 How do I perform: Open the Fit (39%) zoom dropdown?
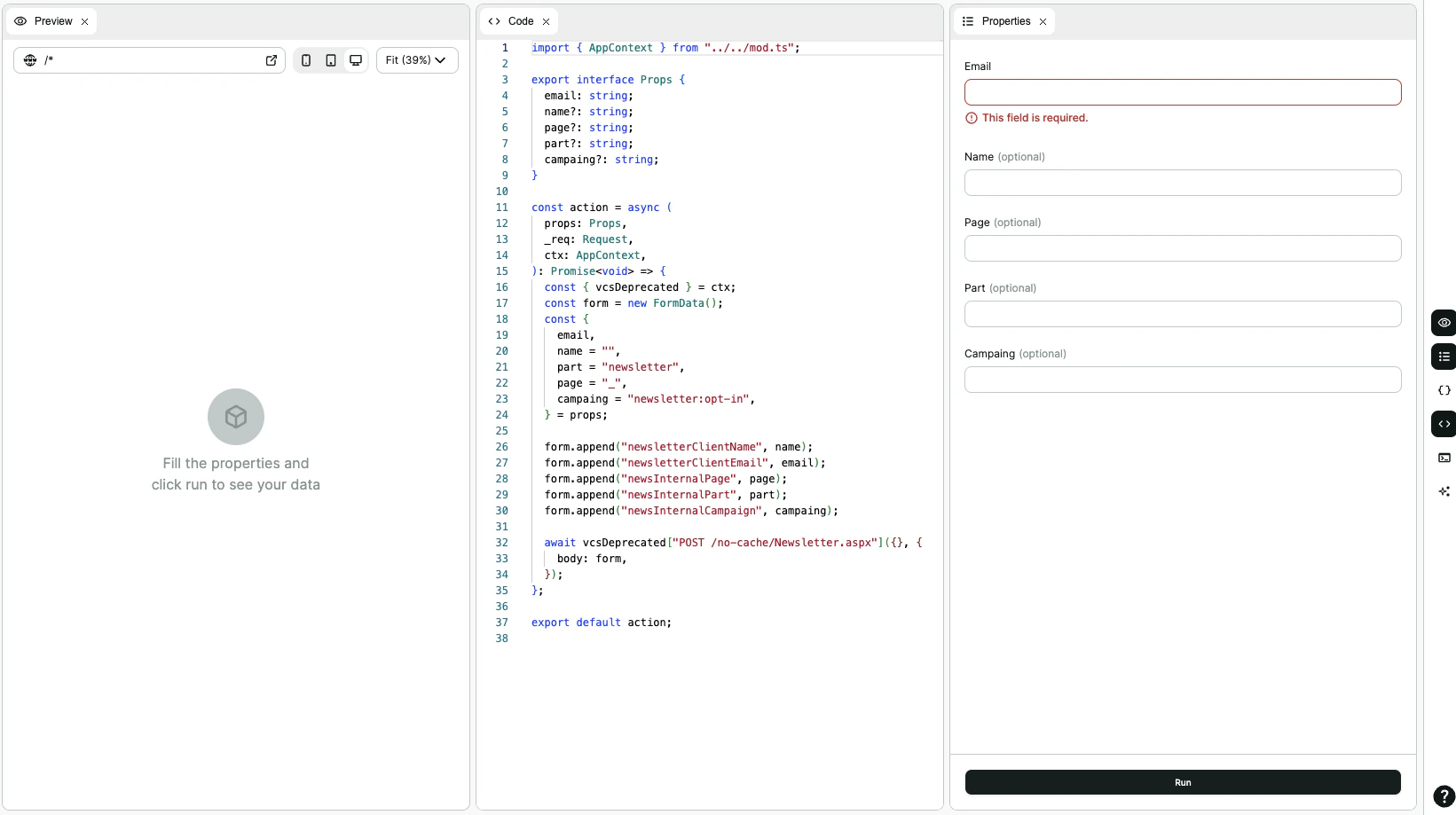pos(417,60)
